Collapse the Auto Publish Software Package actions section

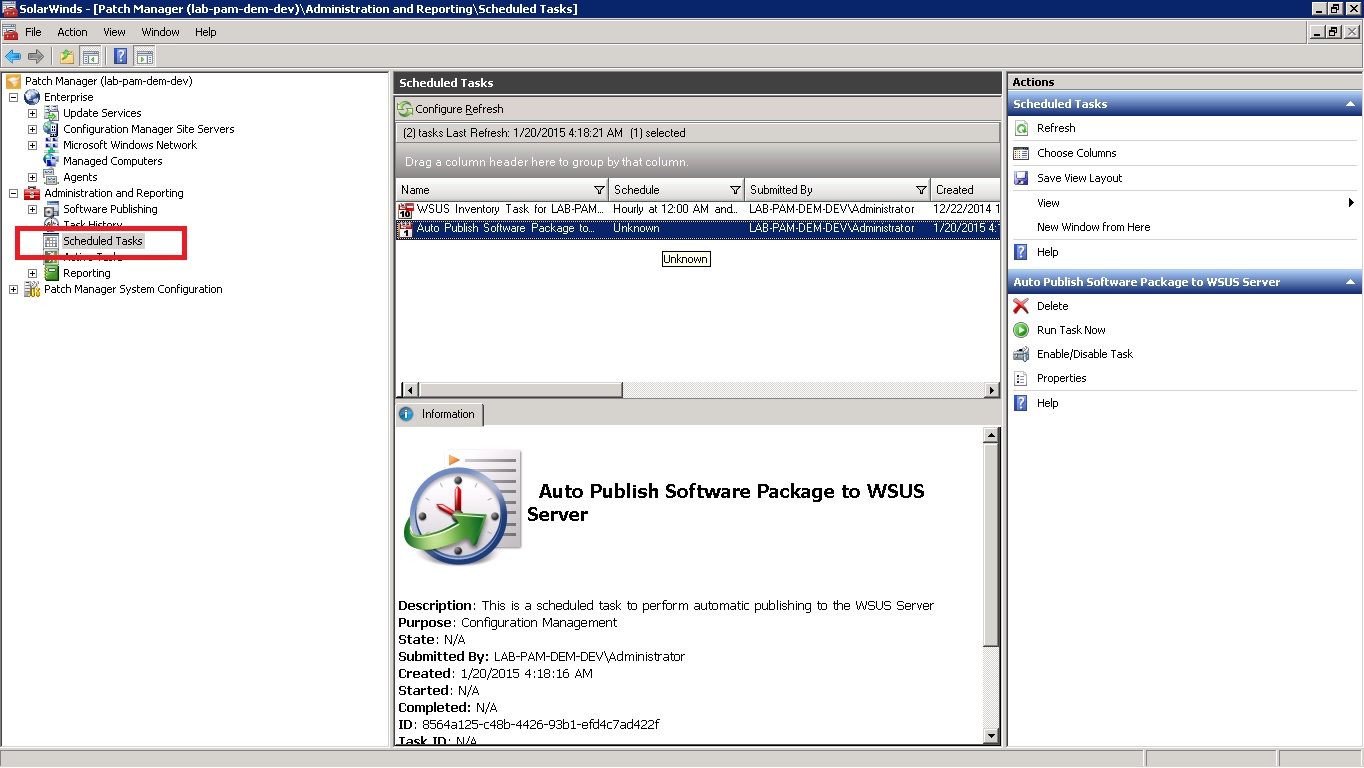pos(1350,282)
